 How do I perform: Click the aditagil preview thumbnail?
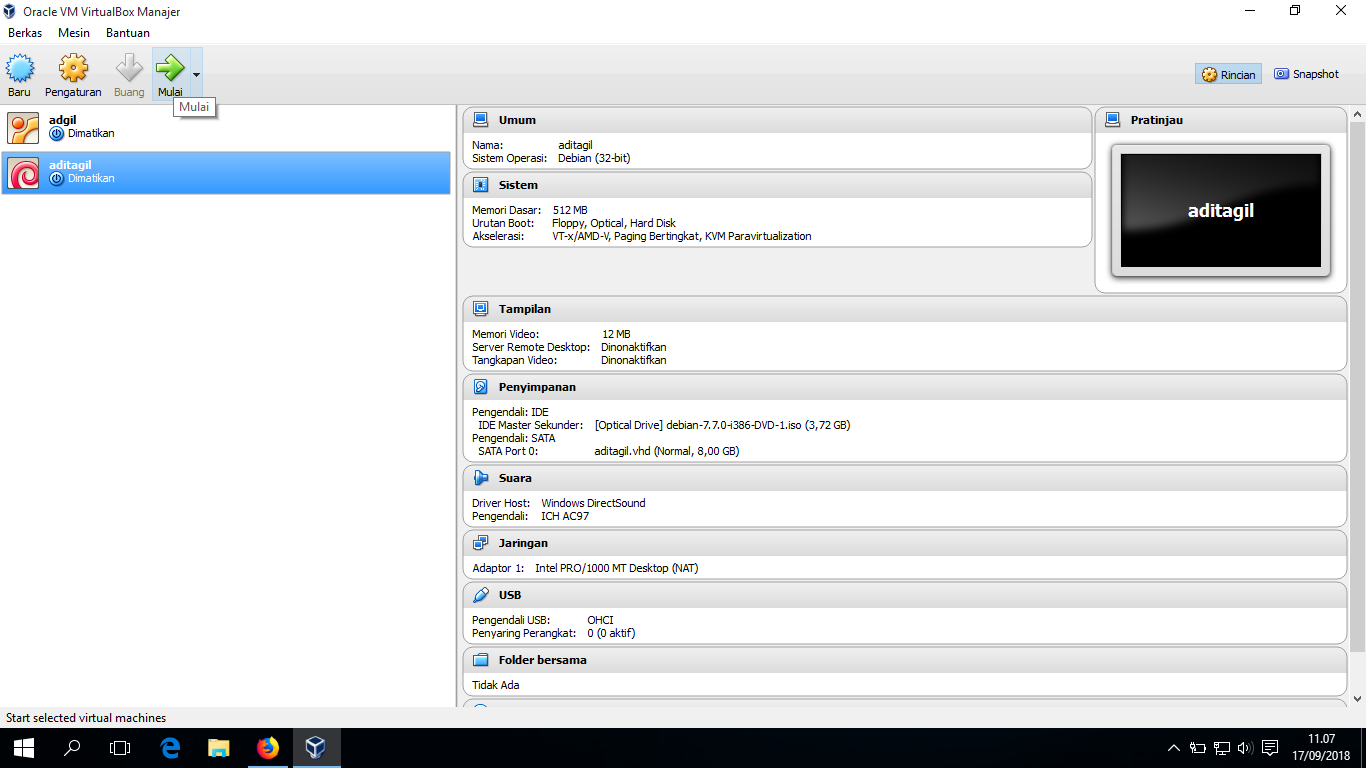pos(1220,209)
